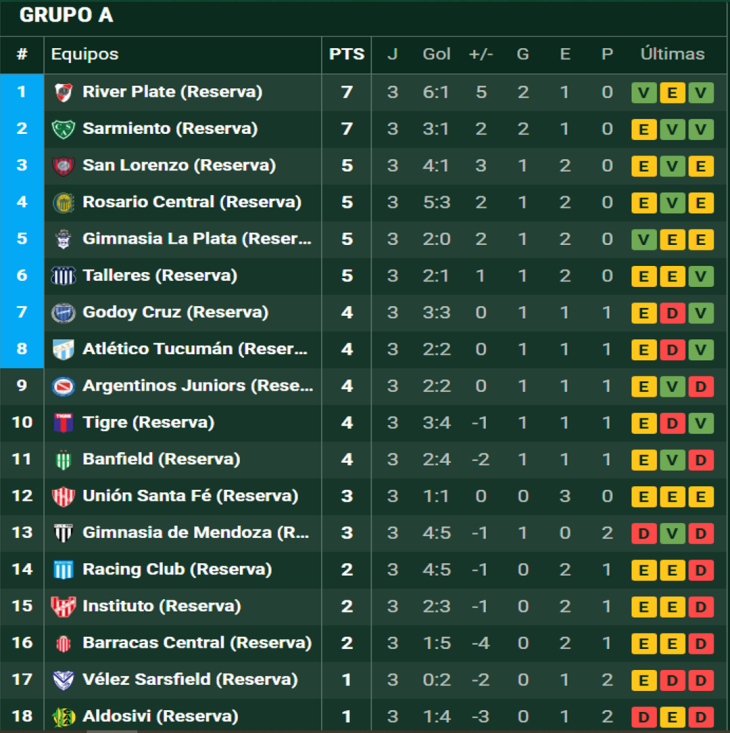Click the Sarmiento green shield crest
730x733 pixels.
coord(63,129)
